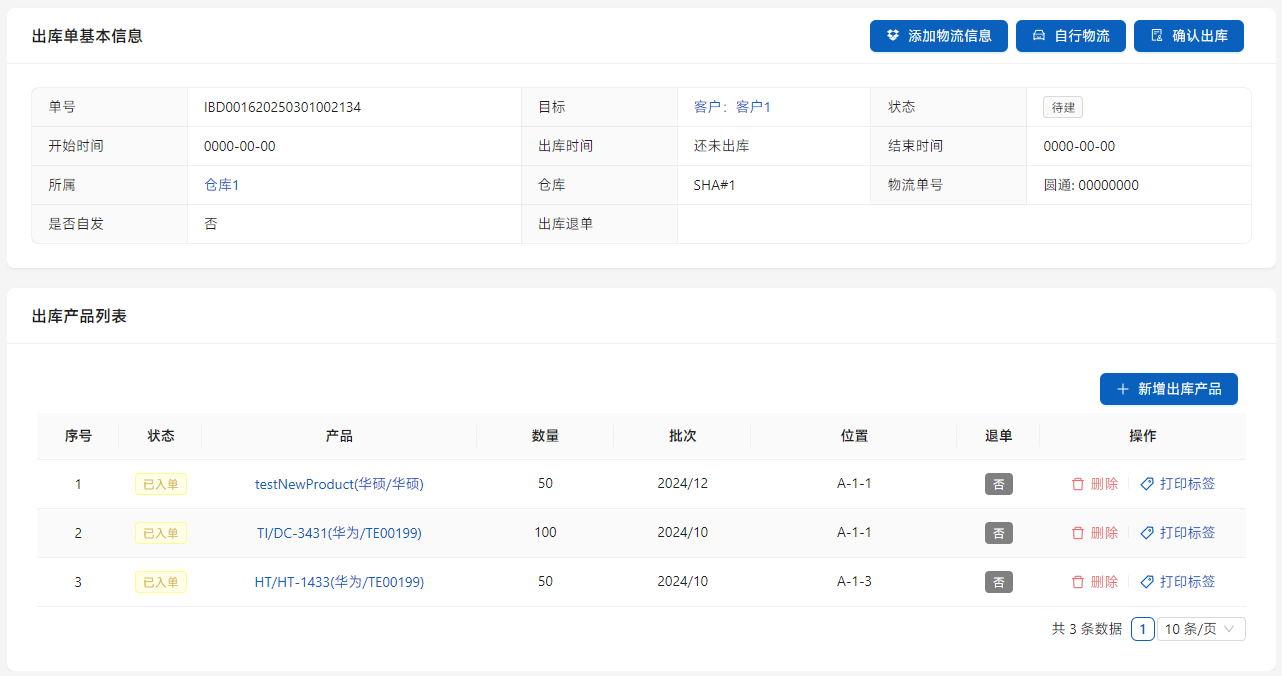The height and width of the screenshot is (676, 1282).
Task: Click the print-label tag icon in row 3
Action: (x=1147, y=582)
